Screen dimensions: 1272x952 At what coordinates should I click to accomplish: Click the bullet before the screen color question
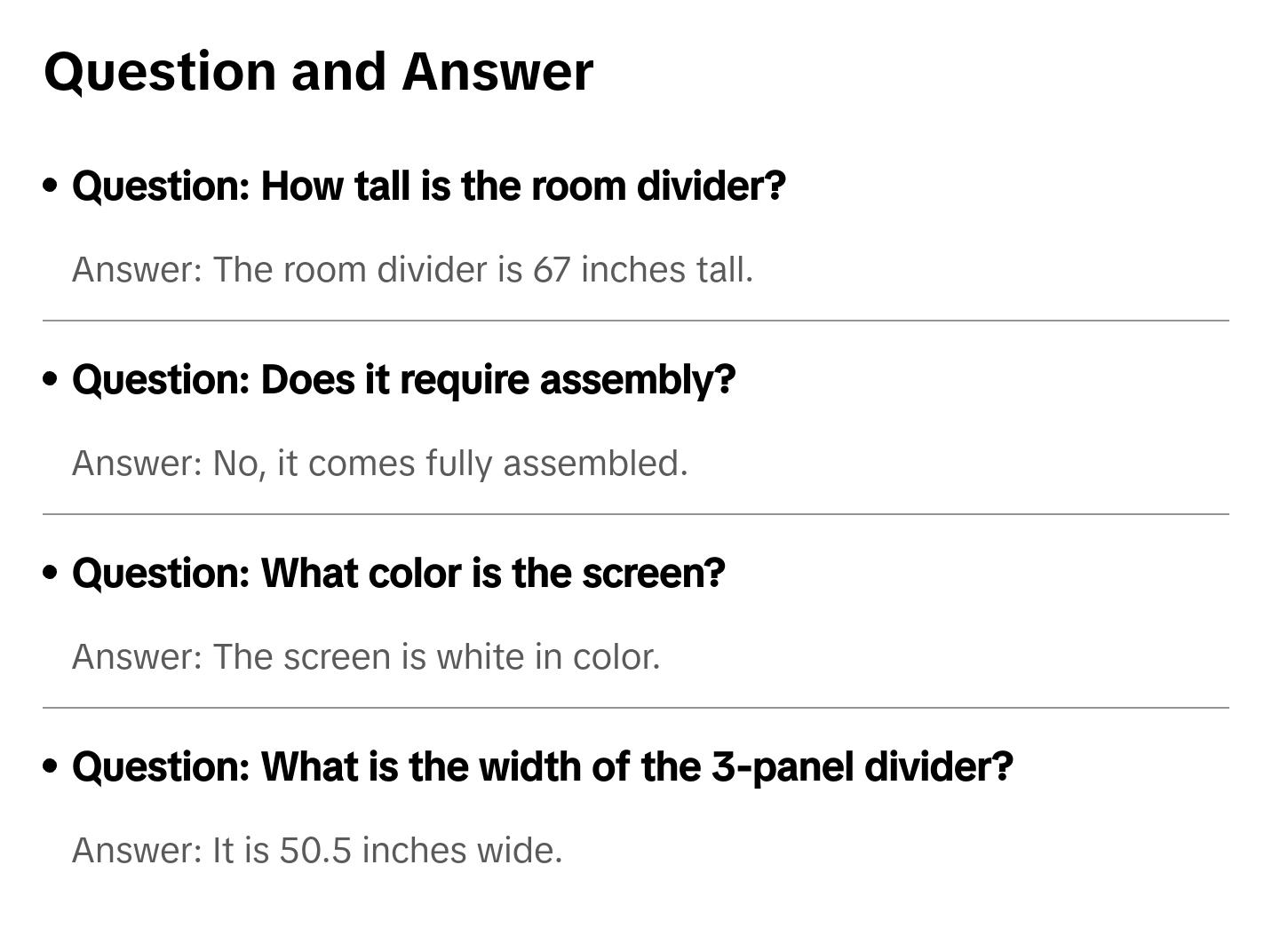coord(51,573)
